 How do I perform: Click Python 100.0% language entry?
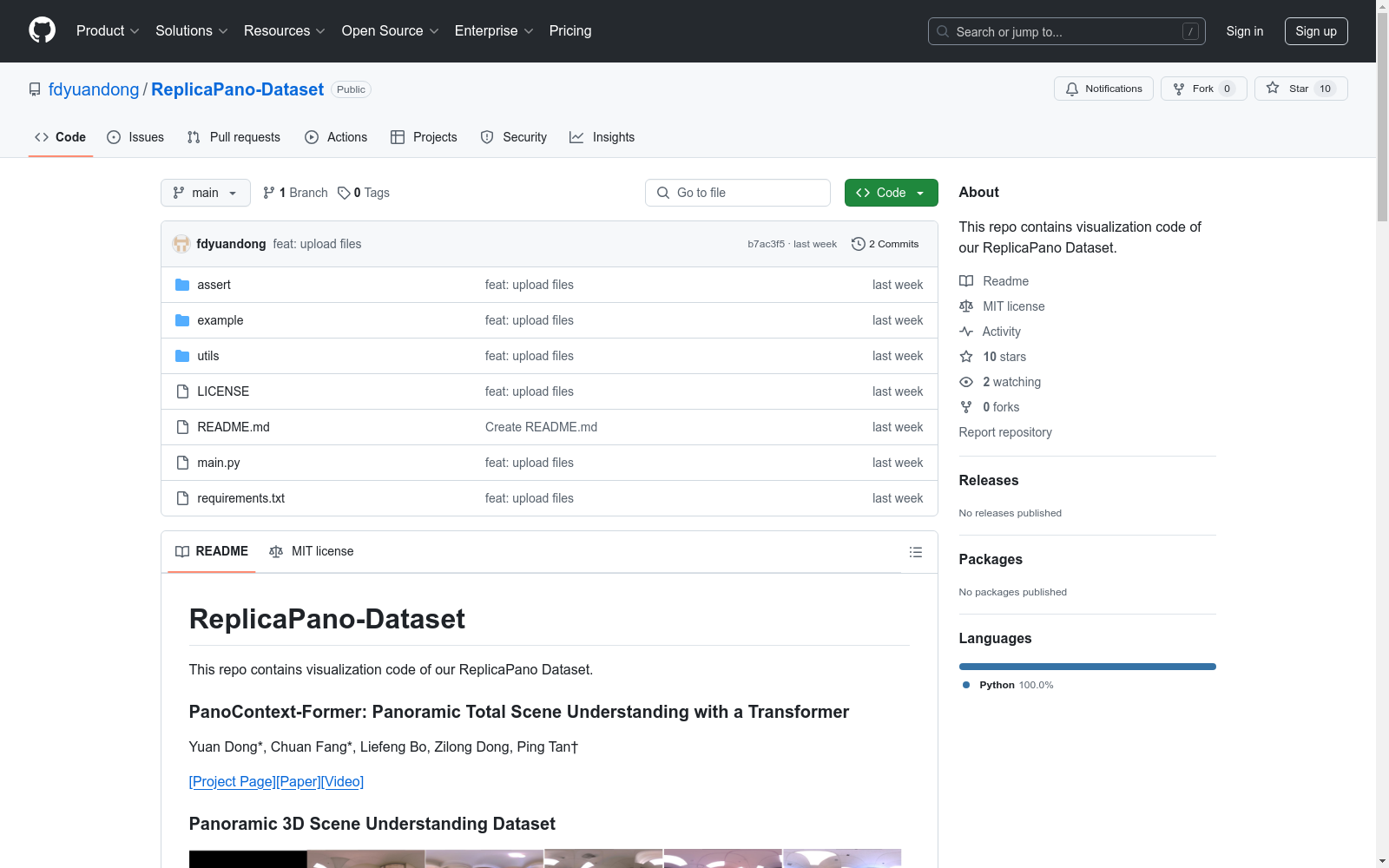point(1008,685)
